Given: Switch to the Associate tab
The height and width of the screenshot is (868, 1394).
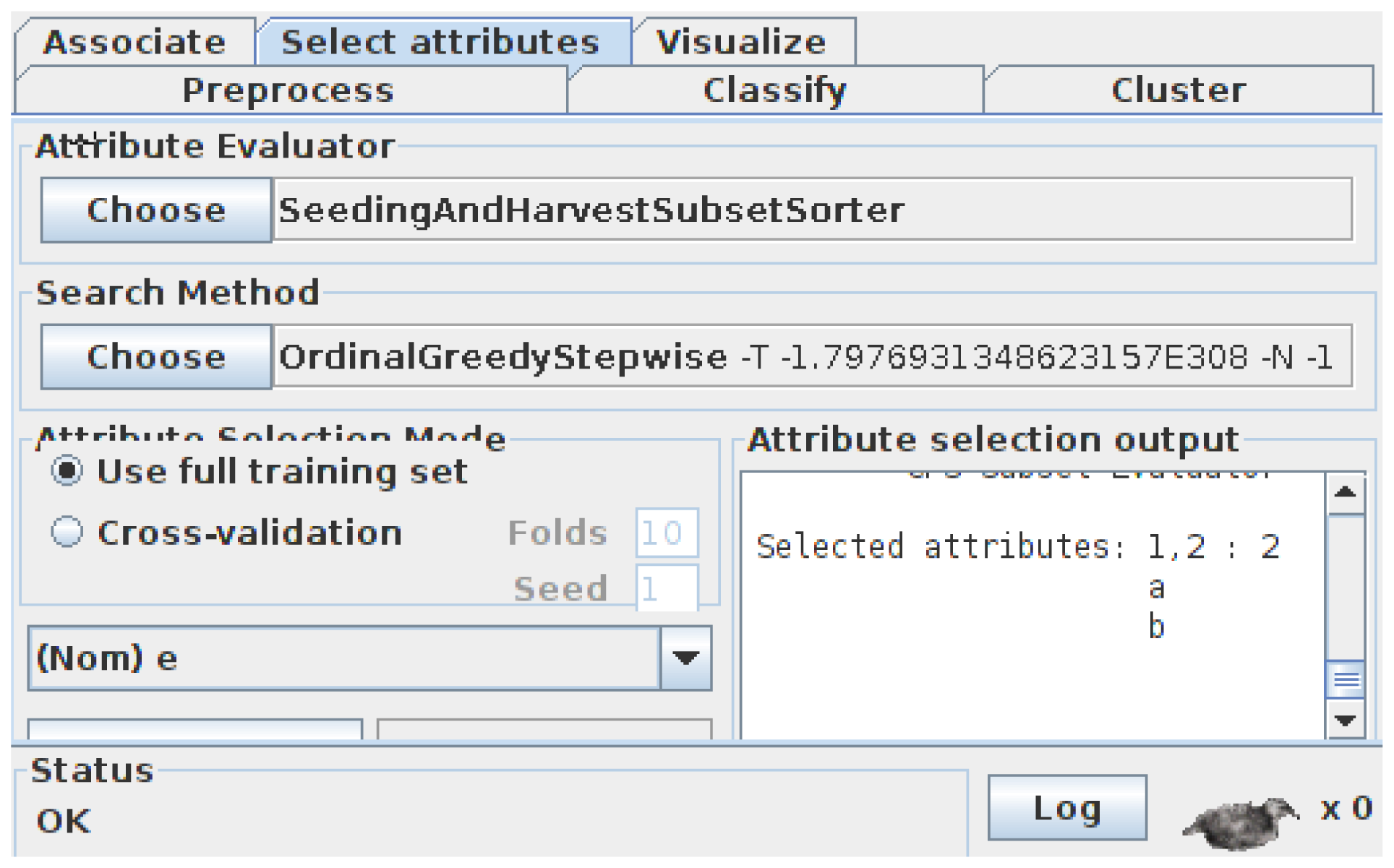Looking at the screenshot, I should 134,42.
